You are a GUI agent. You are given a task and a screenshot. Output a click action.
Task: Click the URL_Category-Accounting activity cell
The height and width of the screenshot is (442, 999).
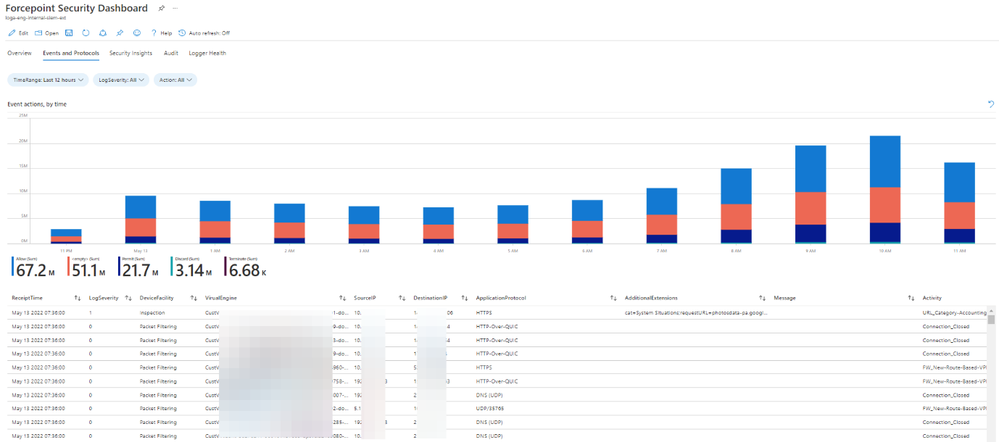tap(954, 313)
